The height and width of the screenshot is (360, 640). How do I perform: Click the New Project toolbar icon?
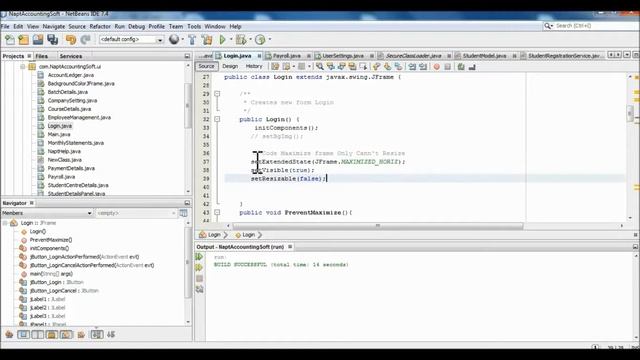tap(24, 40)
